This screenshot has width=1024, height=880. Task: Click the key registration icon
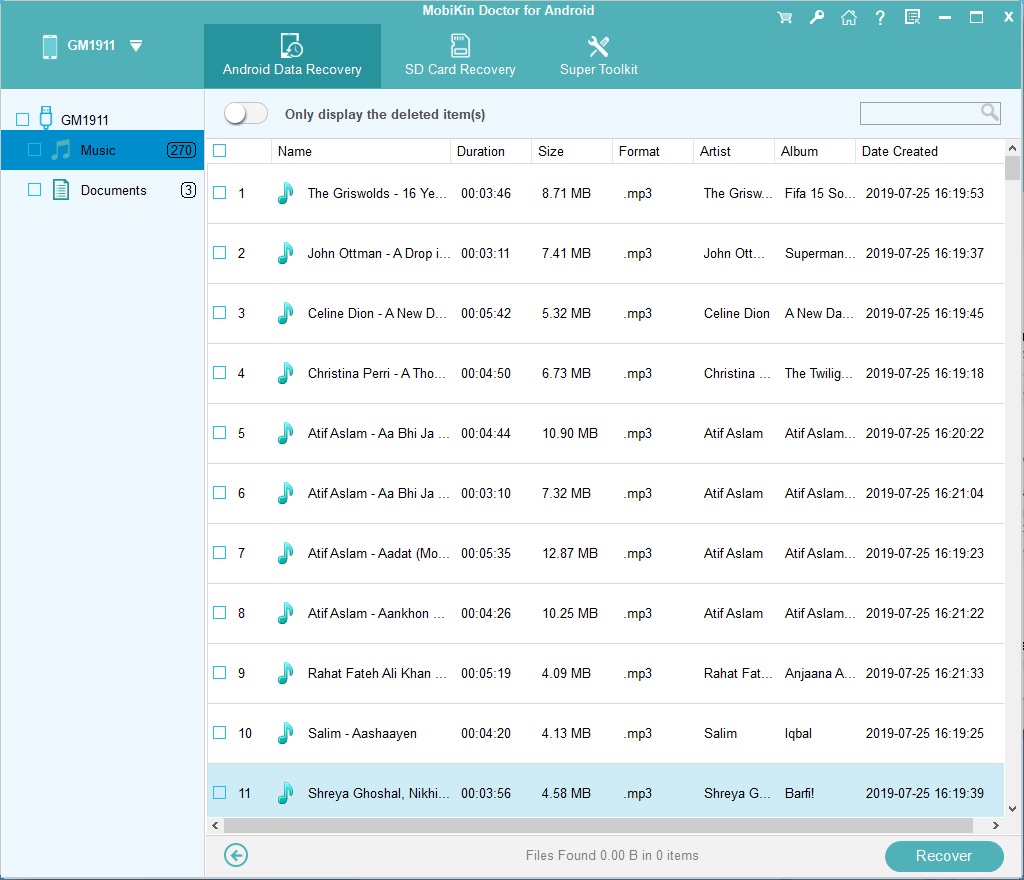click(817, 18)
